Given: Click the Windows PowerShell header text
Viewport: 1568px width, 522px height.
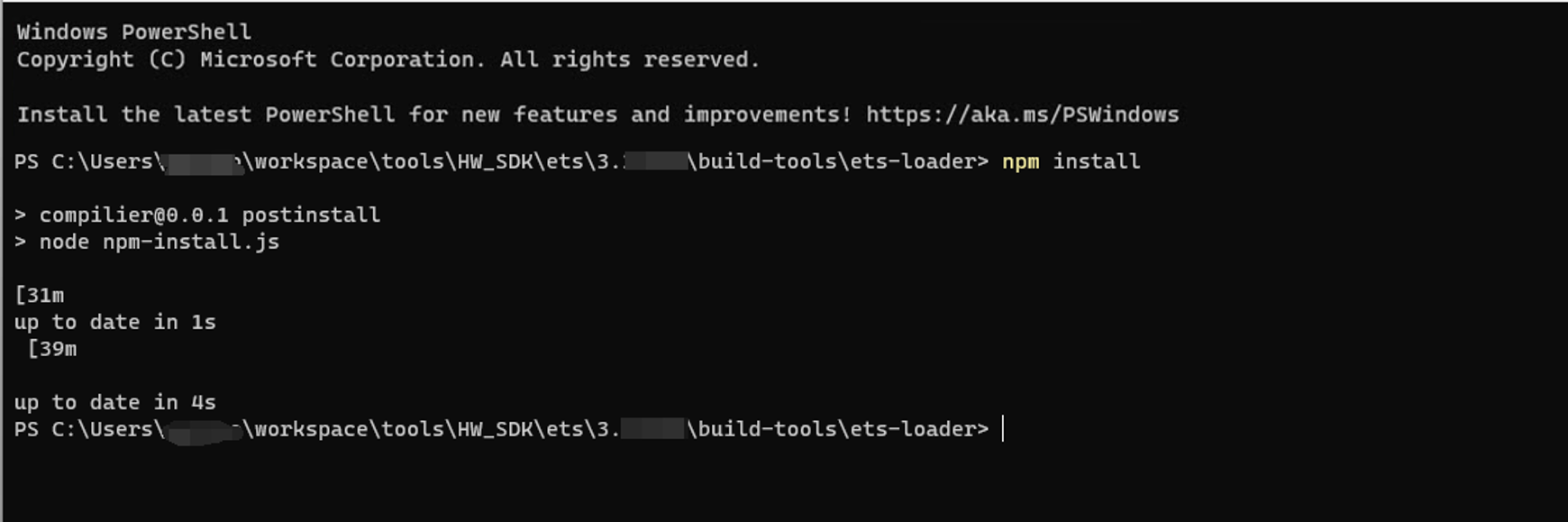Looking at the screenshot, I should coord(133,32).
